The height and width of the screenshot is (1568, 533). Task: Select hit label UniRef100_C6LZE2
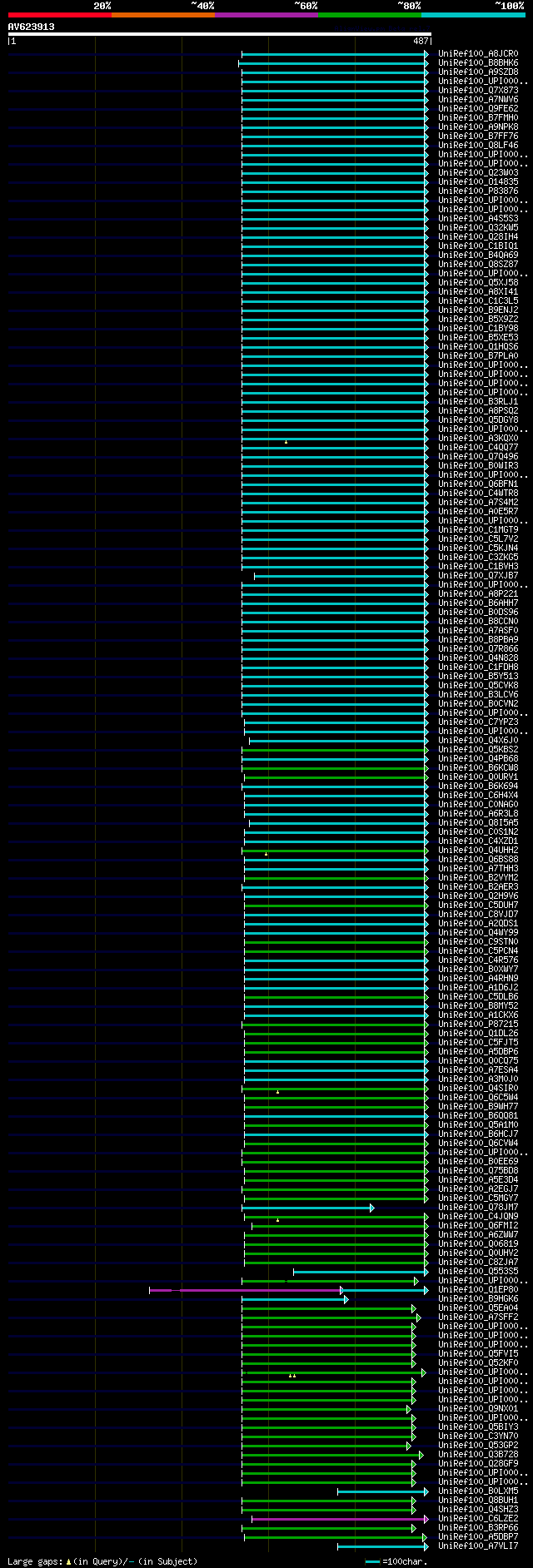click(x=478, y=1519)
